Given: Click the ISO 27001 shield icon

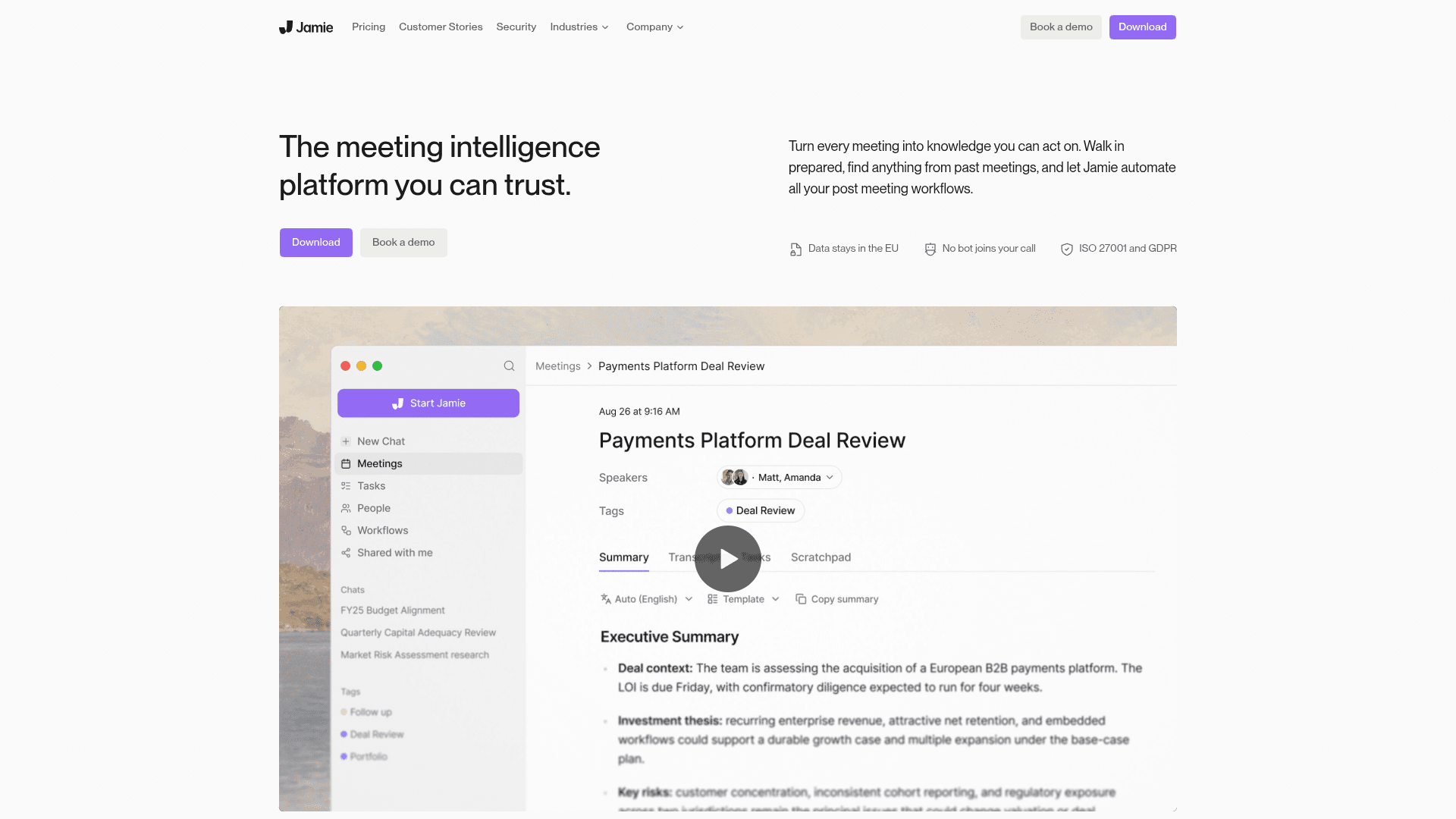Looking at the screenshot, I should (x=1066, y=249).
